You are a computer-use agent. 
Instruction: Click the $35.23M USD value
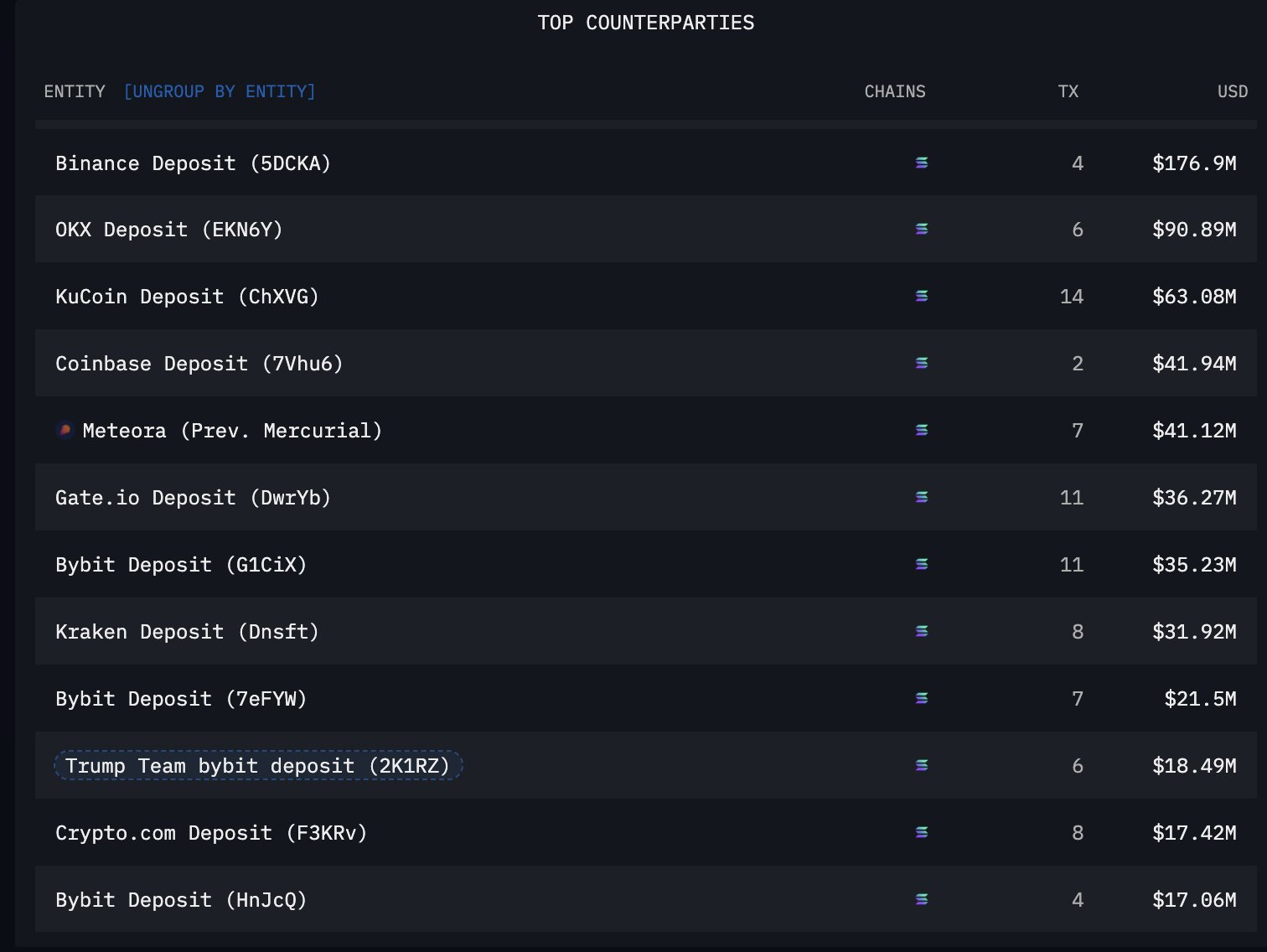tap(1194, 565)
